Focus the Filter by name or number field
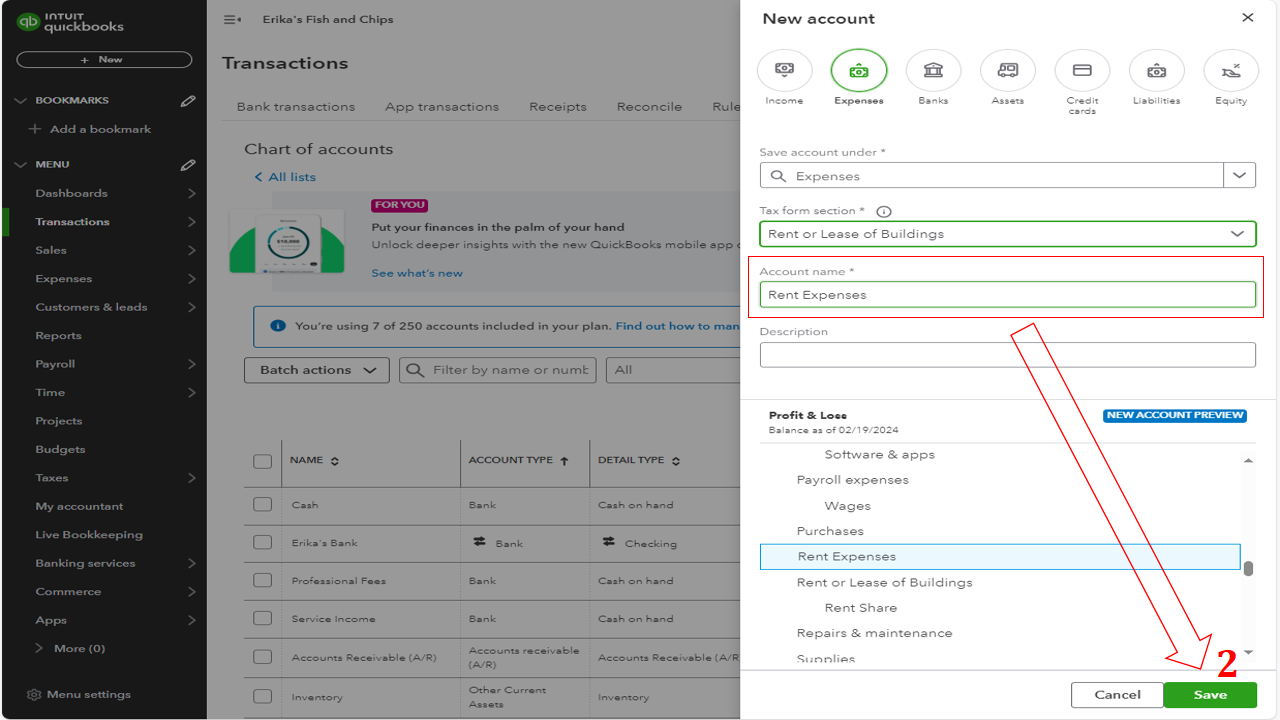This screenshot has width=1280, height=720. coord(497,370)
